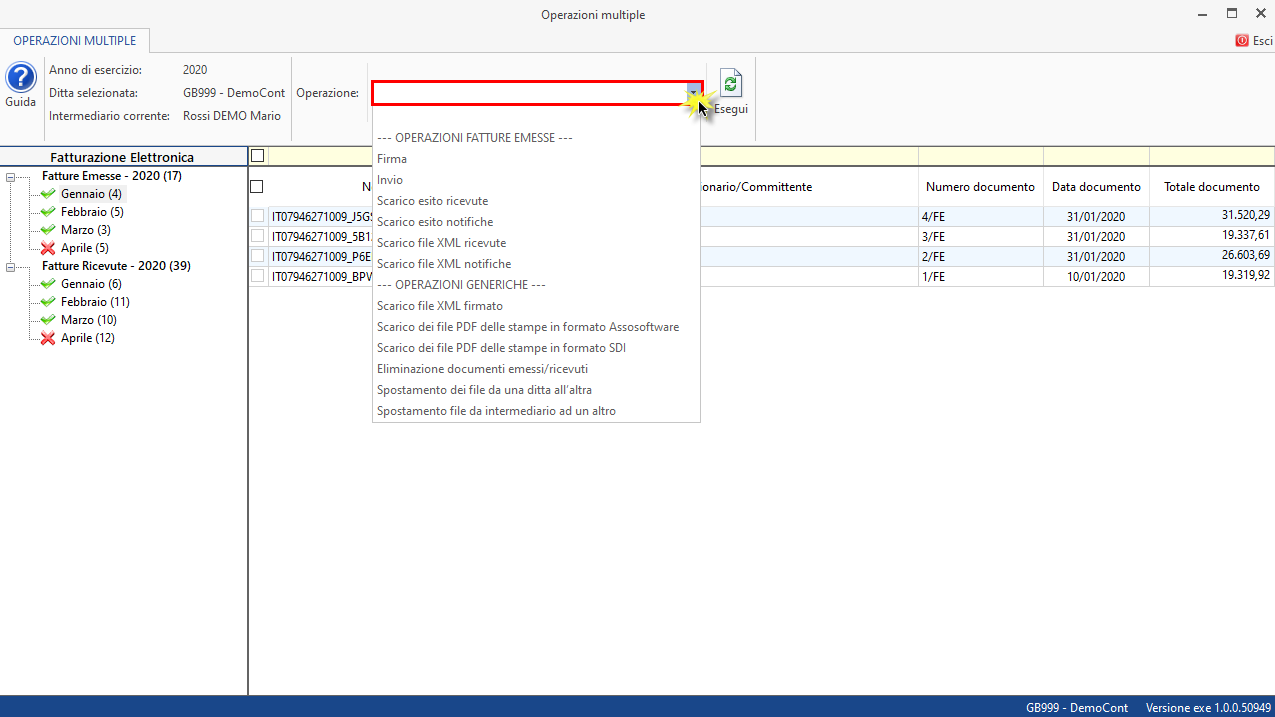Tick the checkbox for document 4/FE

coord(258,216)
